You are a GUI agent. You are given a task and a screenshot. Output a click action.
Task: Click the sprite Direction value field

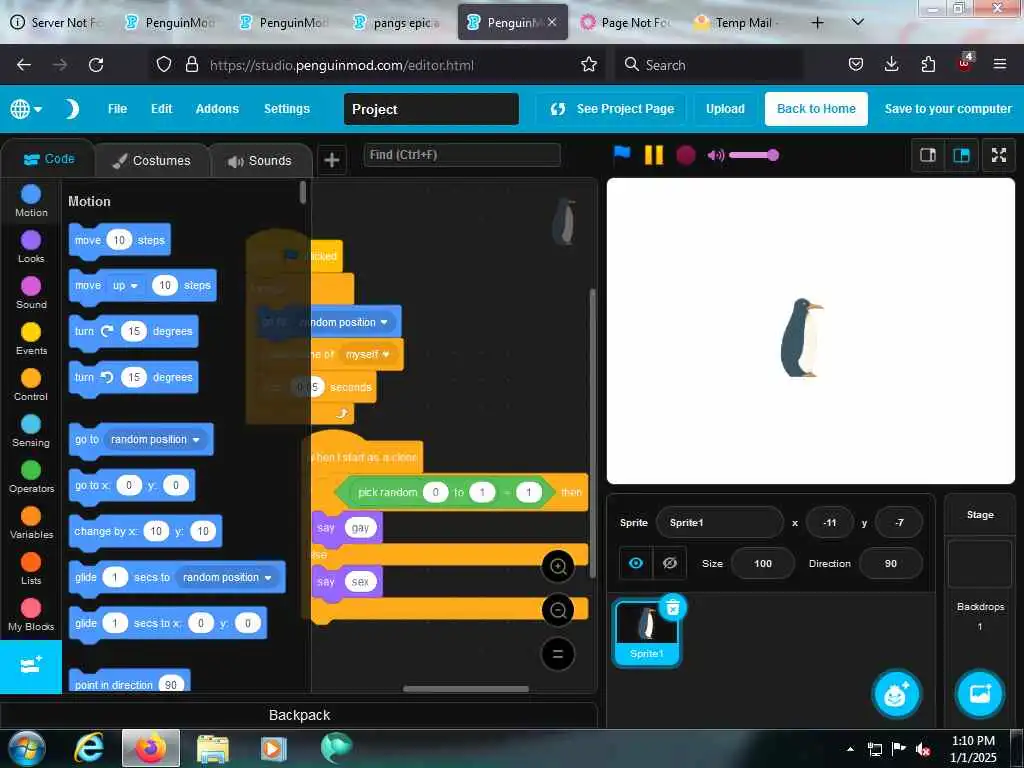[890, 563]
